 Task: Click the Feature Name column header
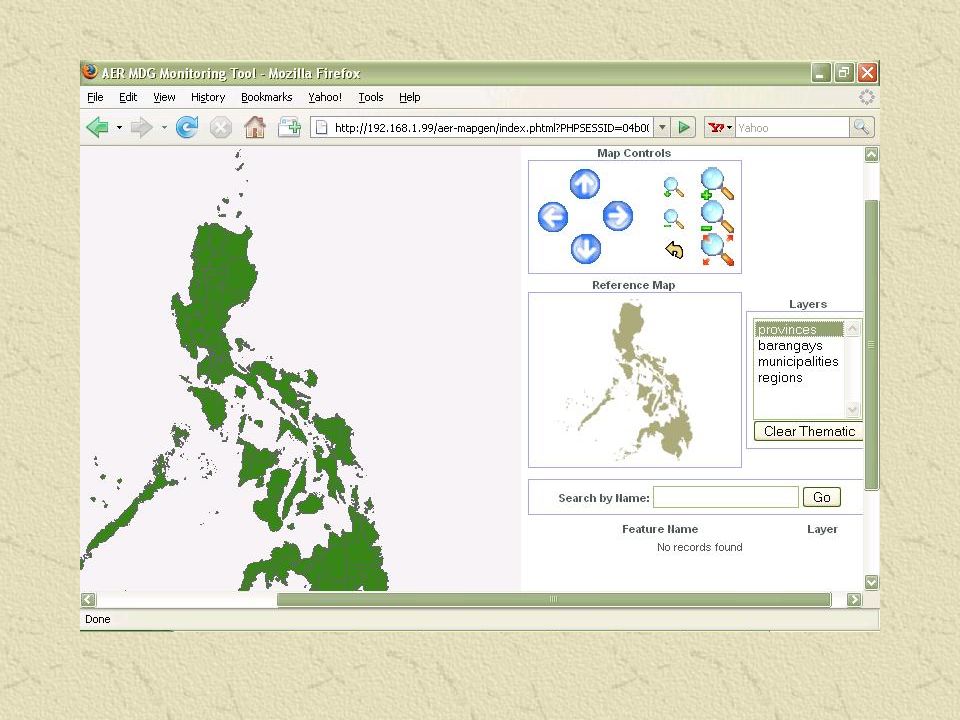660,529
